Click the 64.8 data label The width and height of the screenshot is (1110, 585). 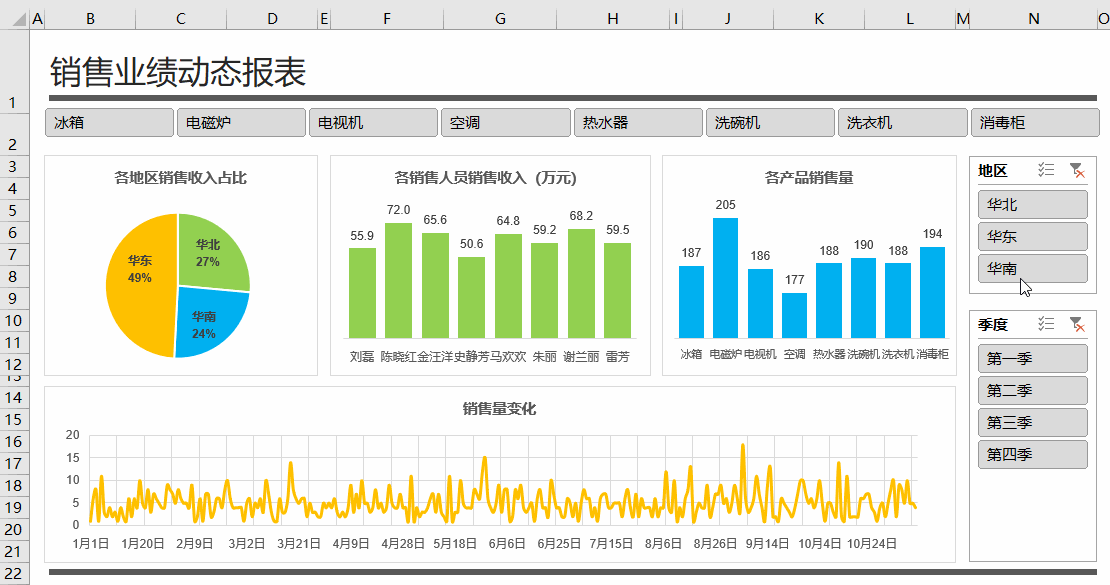point(508,221)
